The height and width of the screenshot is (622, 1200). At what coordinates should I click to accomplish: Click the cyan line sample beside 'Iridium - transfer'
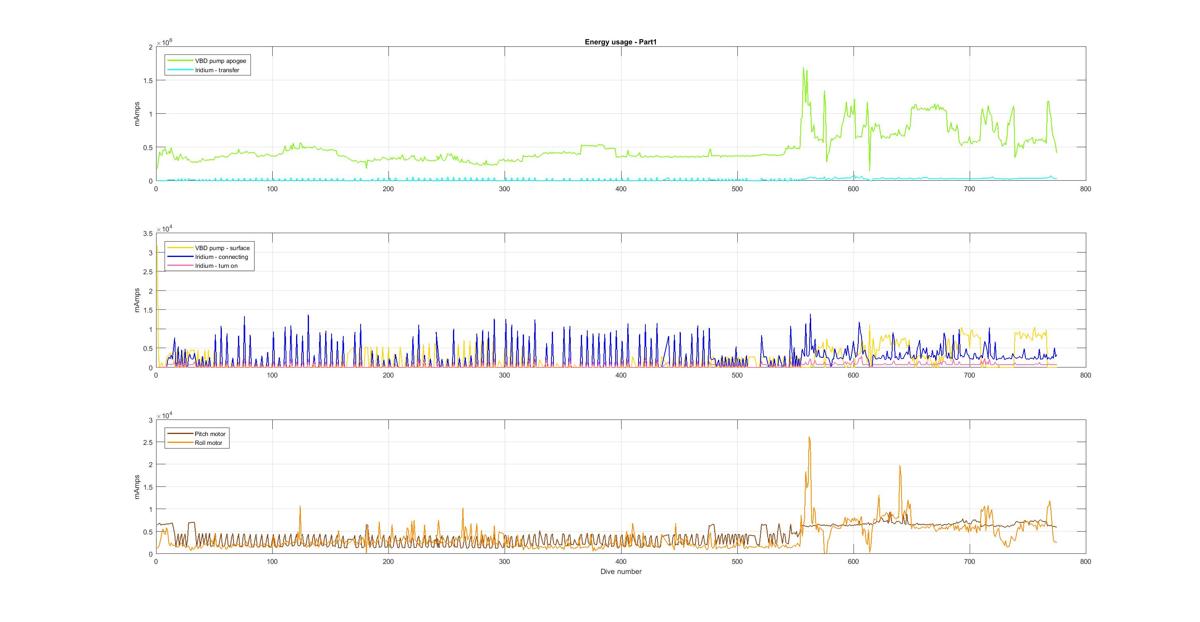point(180,70)
